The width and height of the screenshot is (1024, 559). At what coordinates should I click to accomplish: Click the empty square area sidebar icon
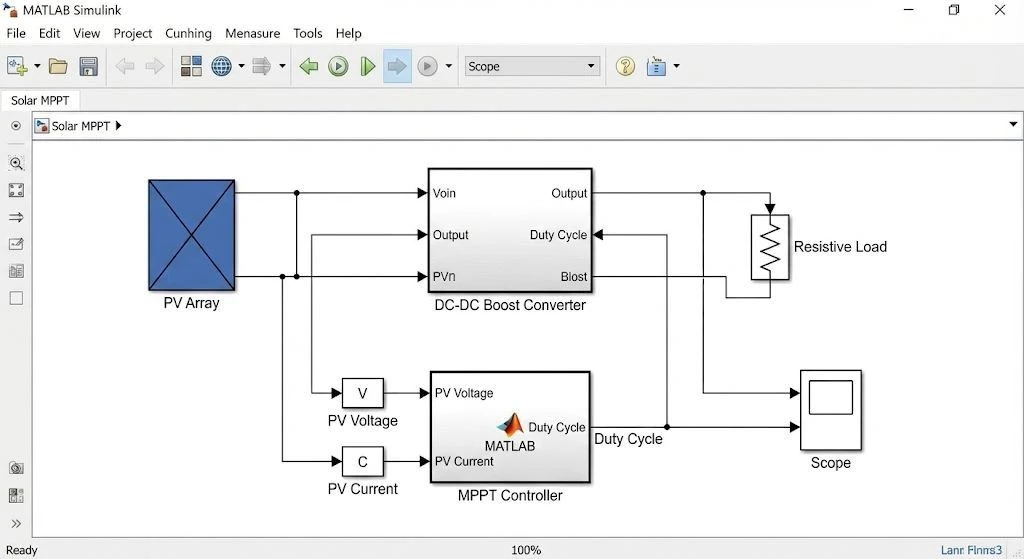point(16,298)
